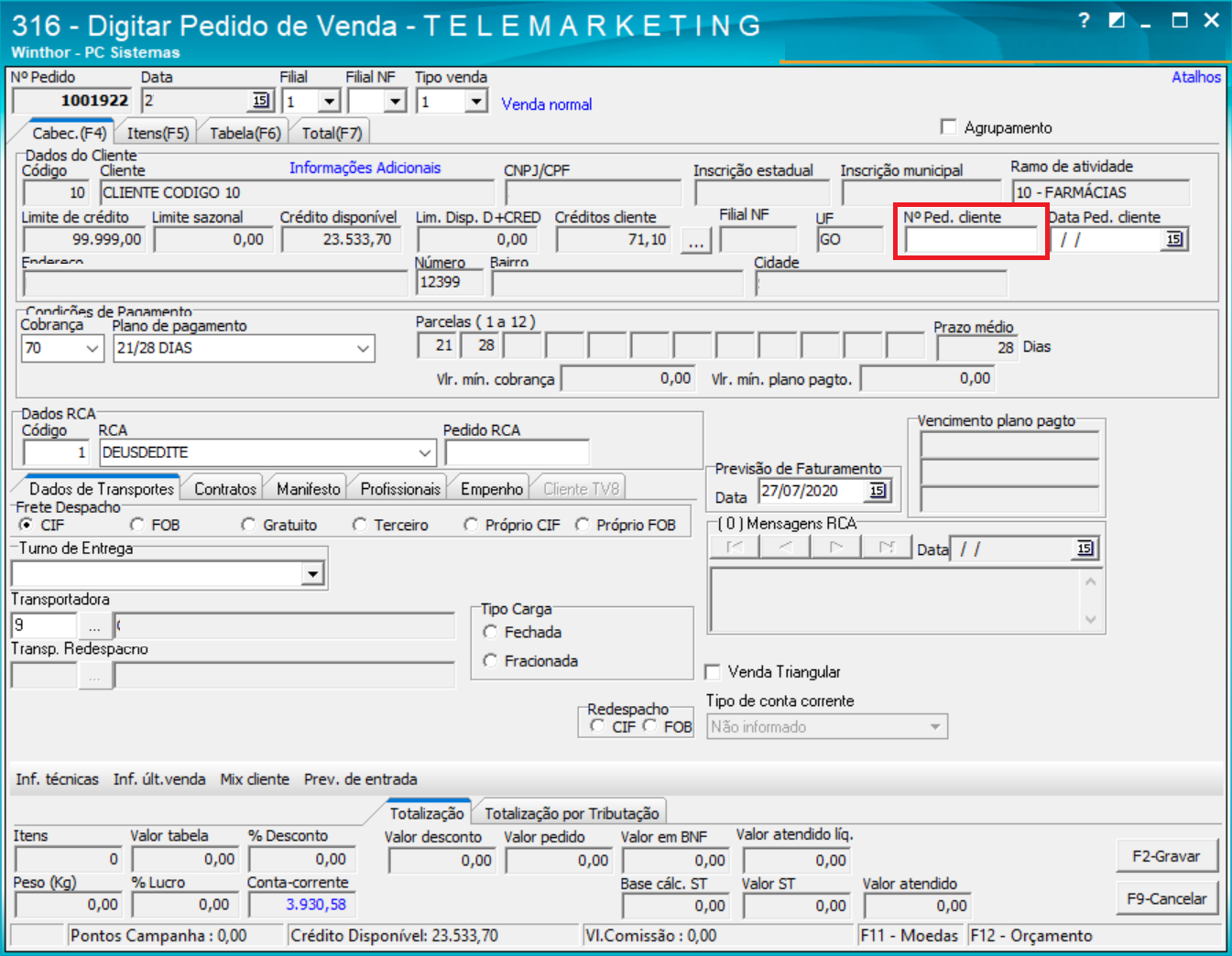The image size is (1232, 956).
Task: Click the Número field showing 12399
Action: point(450,282)
